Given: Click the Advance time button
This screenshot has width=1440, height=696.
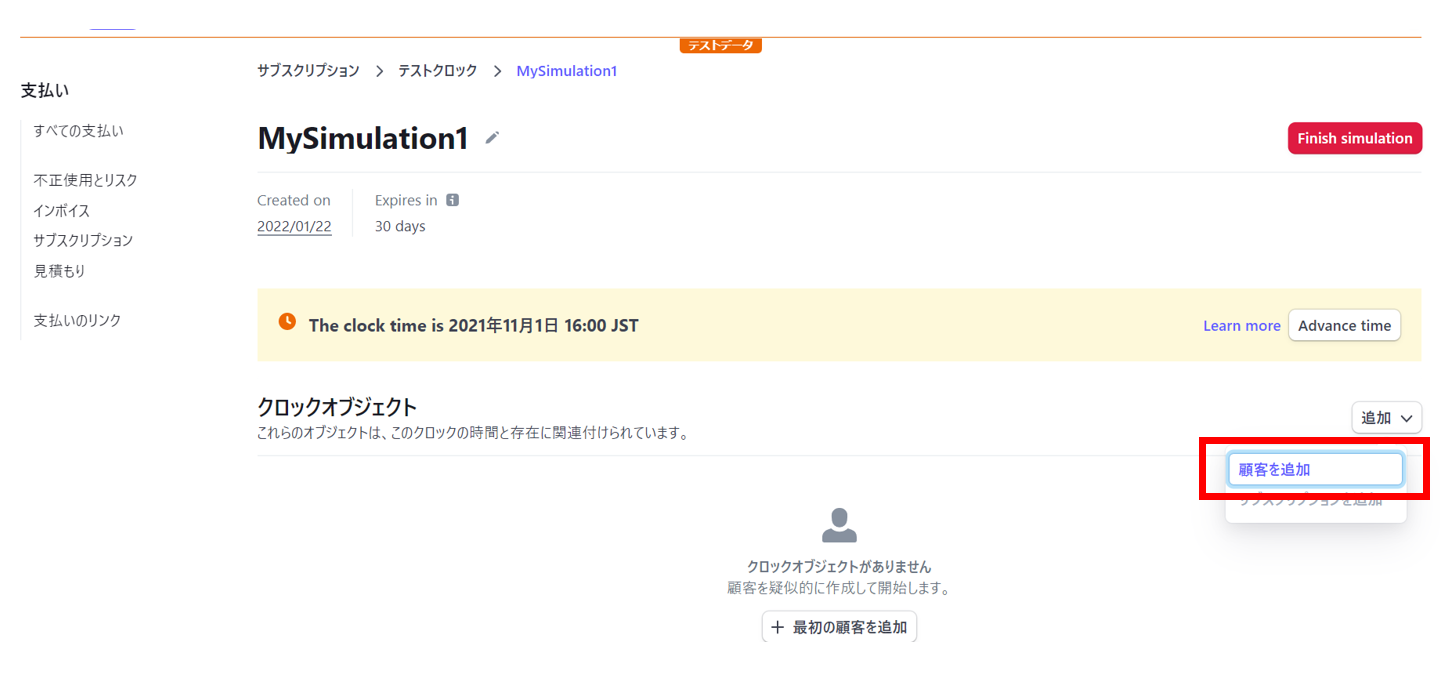Looking at the screenshot, I should pos(1344,325).
